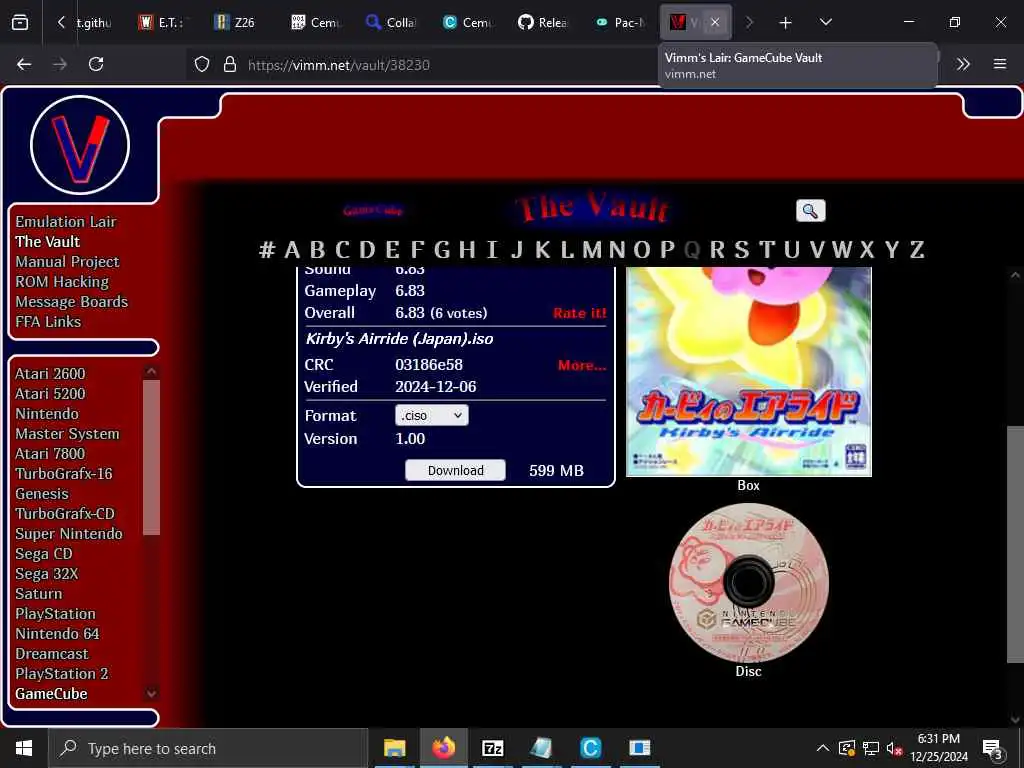Open the Message Boards link

72,302
